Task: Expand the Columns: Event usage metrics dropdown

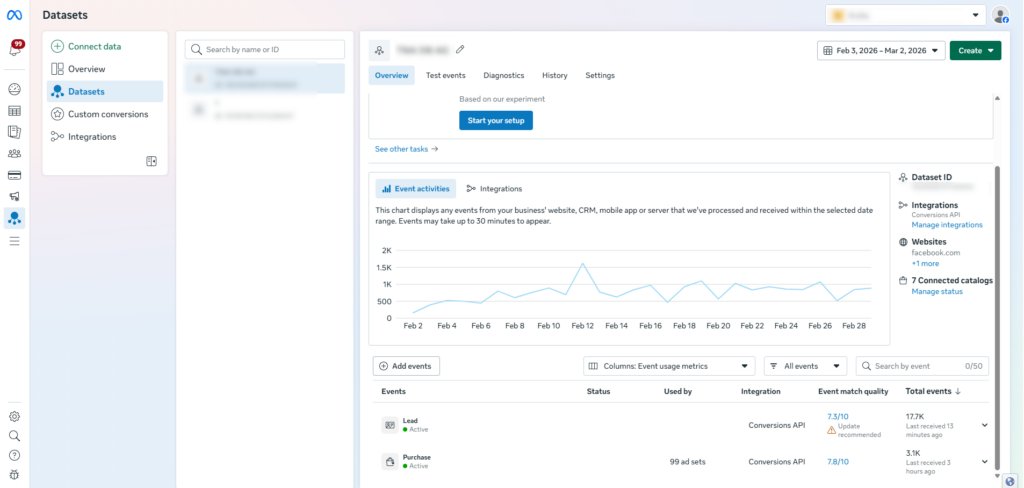Action: (x=669, y=367)
